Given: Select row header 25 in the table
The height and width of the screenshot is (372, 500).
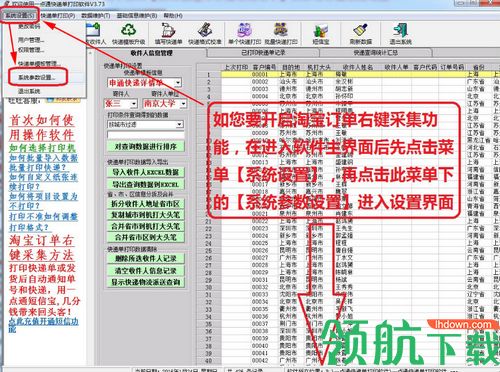Looking at the screenshot, I should tap(209, 250).
